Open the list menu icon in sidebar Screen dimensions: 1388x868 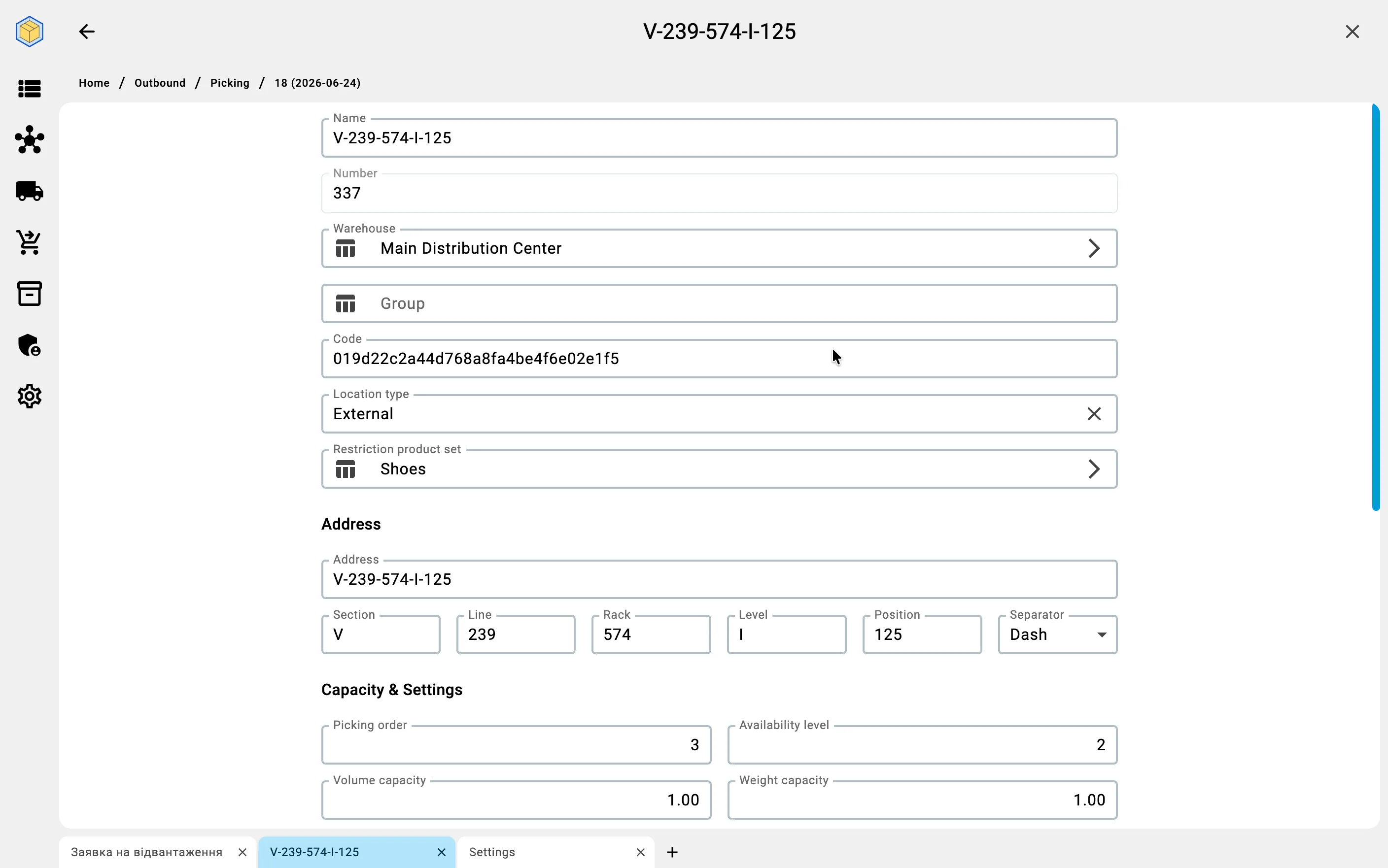coord(29,88)
